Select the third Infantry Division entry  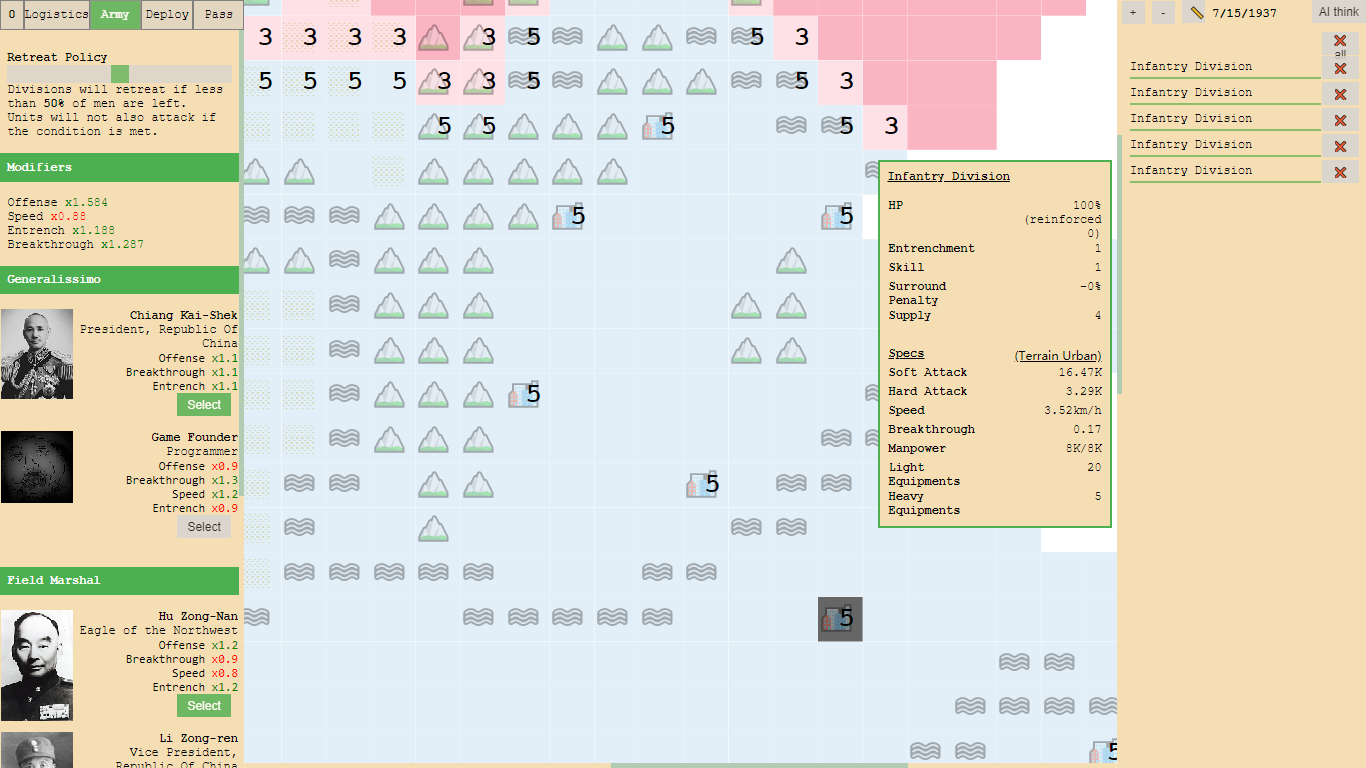1225,119
